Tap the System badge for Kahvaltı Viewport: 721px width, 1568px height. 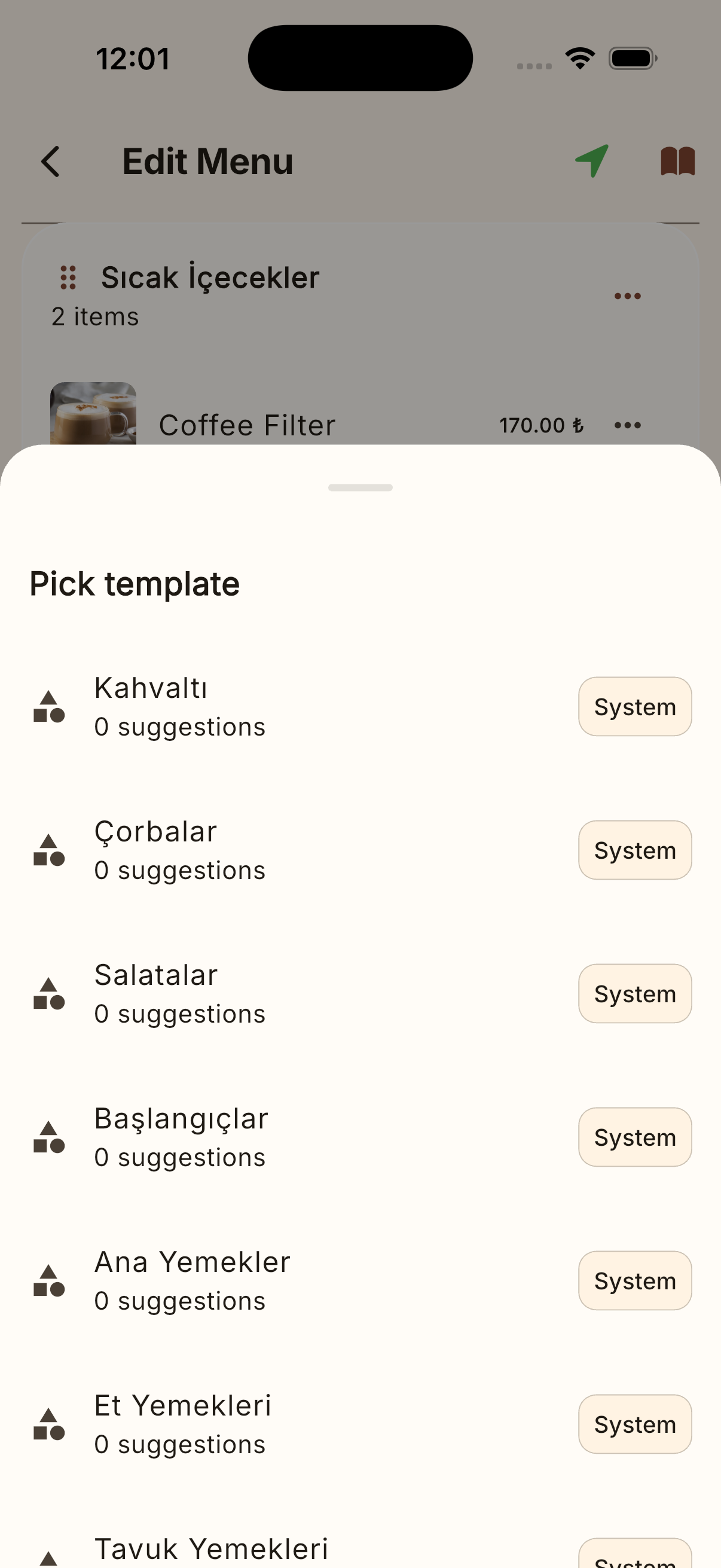[634, 707]
